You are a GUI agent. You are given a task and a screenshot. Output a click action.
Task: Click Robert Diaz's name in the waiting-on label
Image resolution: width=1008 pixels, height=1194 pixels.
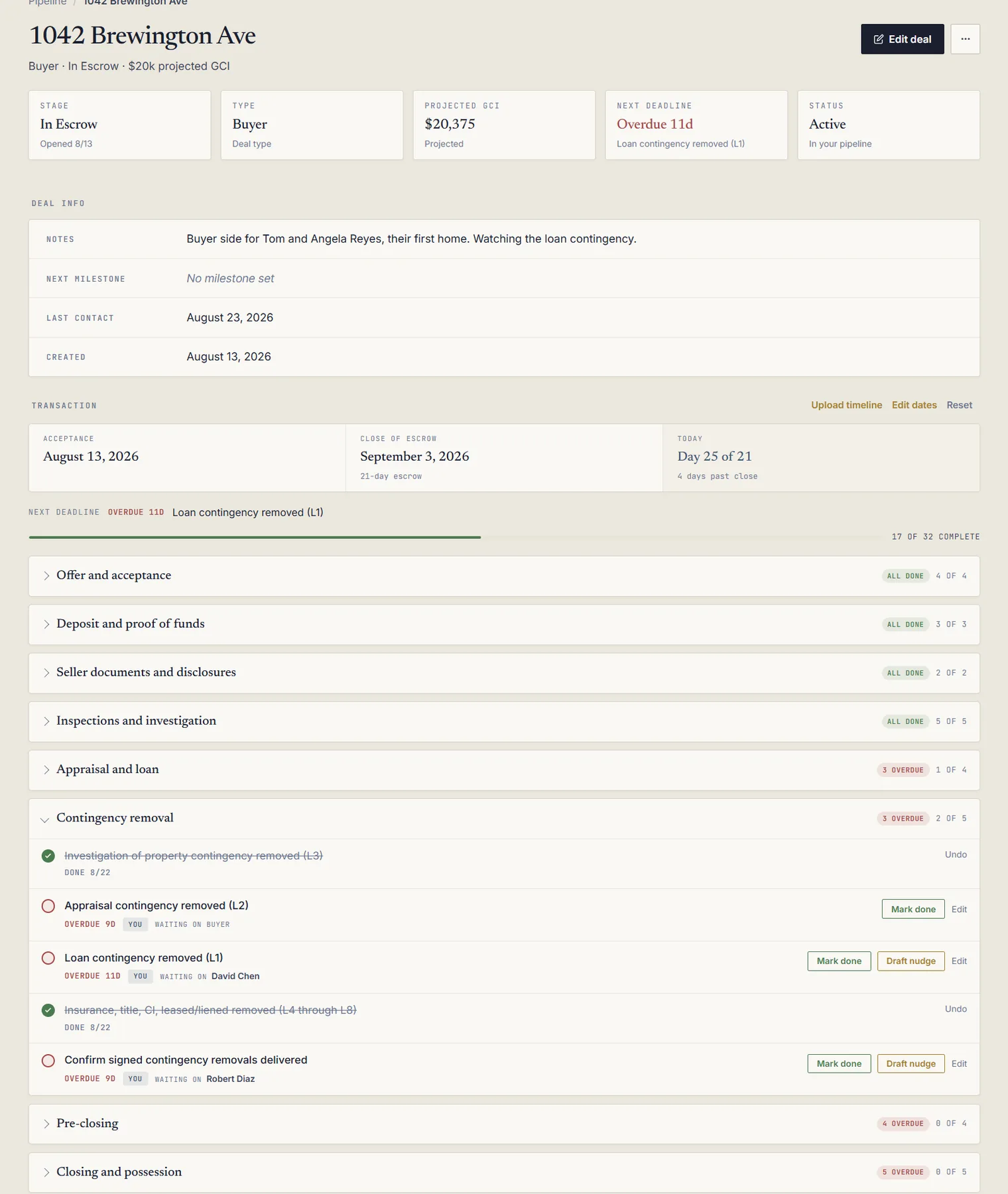pos(230,1079)
